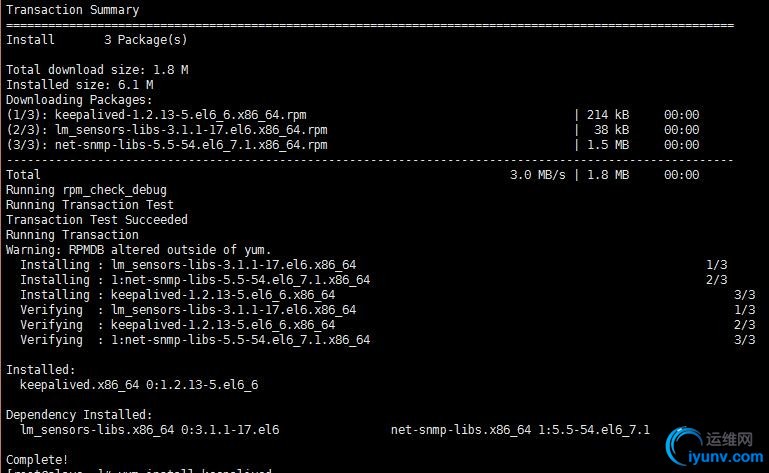The image size is (769, 473).
Task: Click the "Complete!" status line
Action: click(38, 460)
